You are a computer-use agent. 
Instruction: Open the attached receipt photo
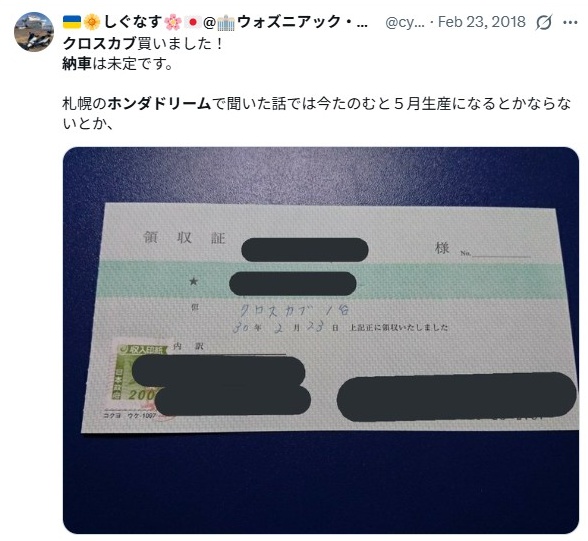click(321, 340)
